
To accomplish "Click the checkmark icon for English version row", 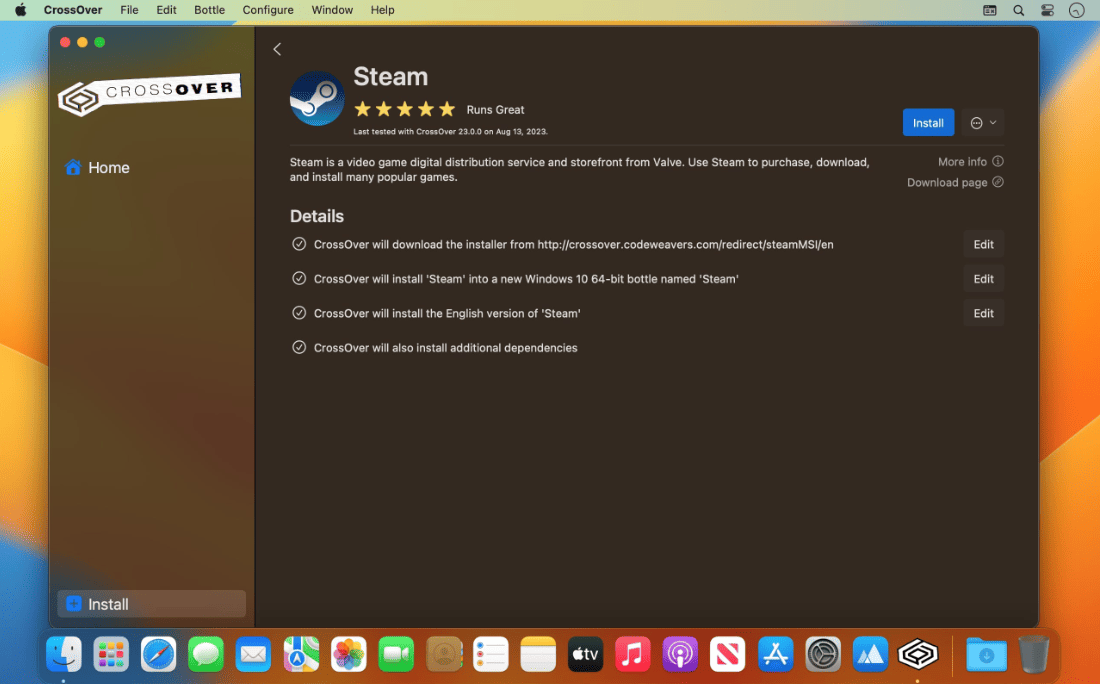I will pos(299,313).
